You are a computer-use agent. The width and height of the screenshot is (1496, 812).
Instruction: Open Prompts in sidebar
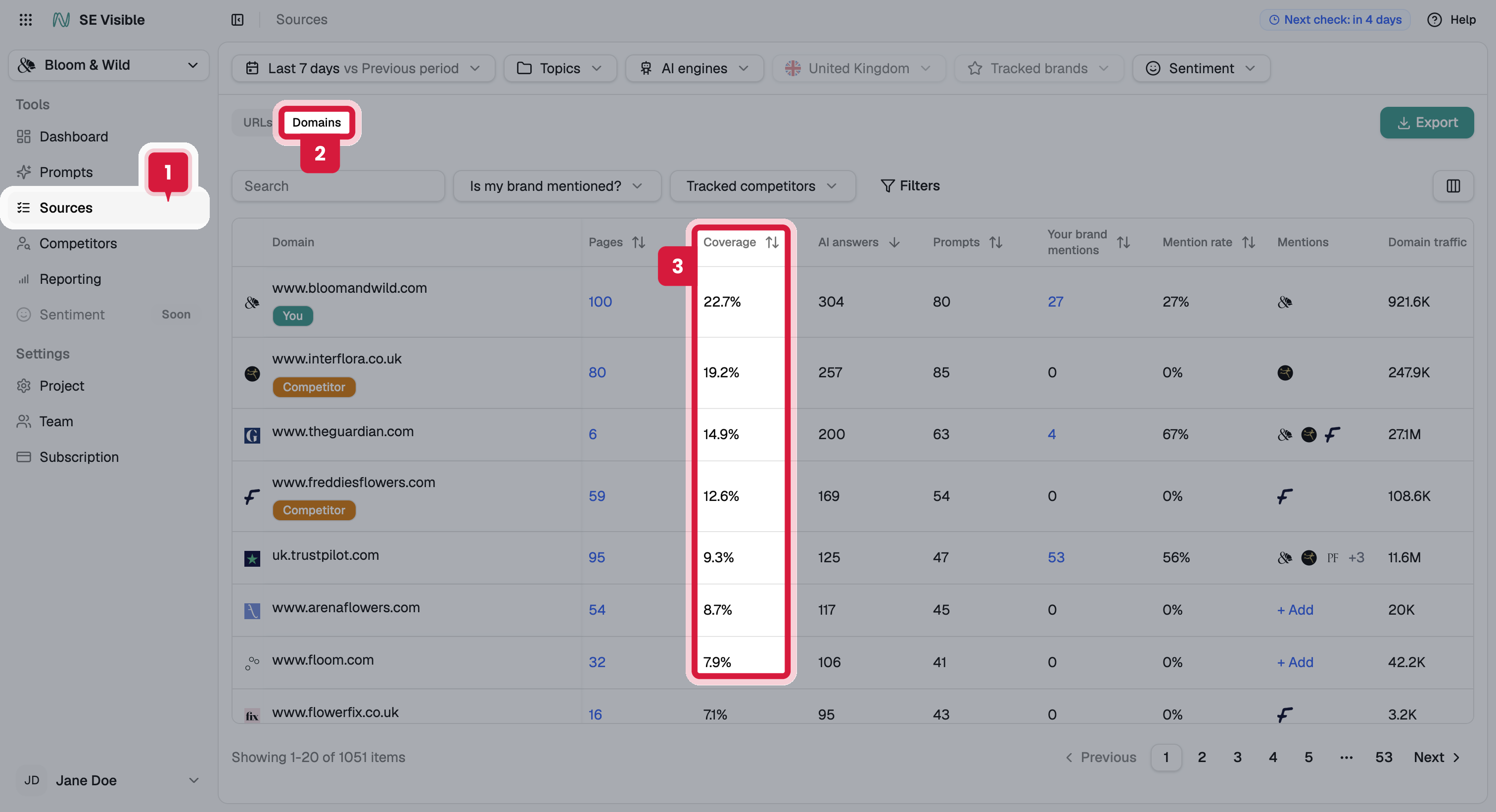[66, 173]
